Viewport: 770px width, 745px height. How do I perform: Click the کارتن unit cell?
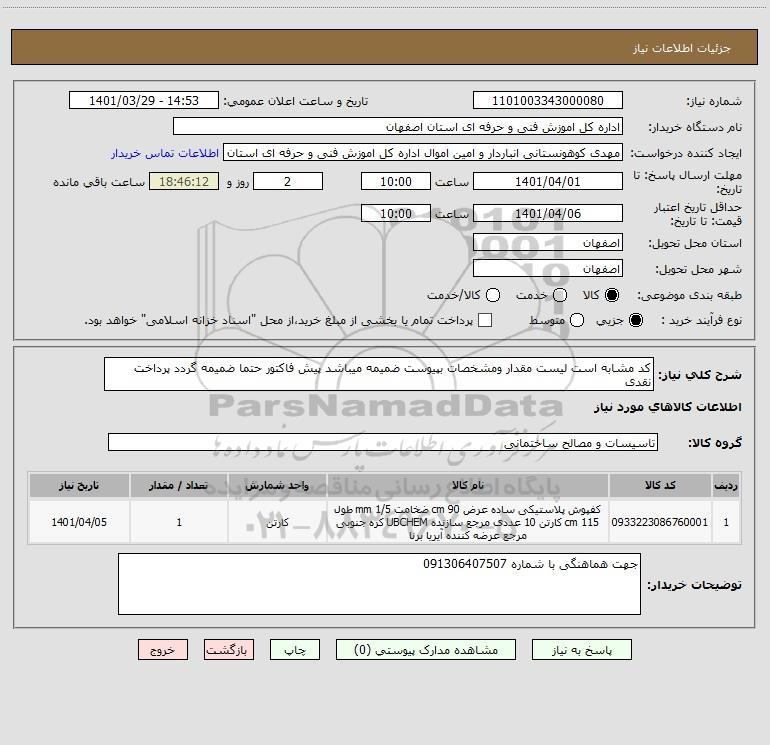pos(277,522)
